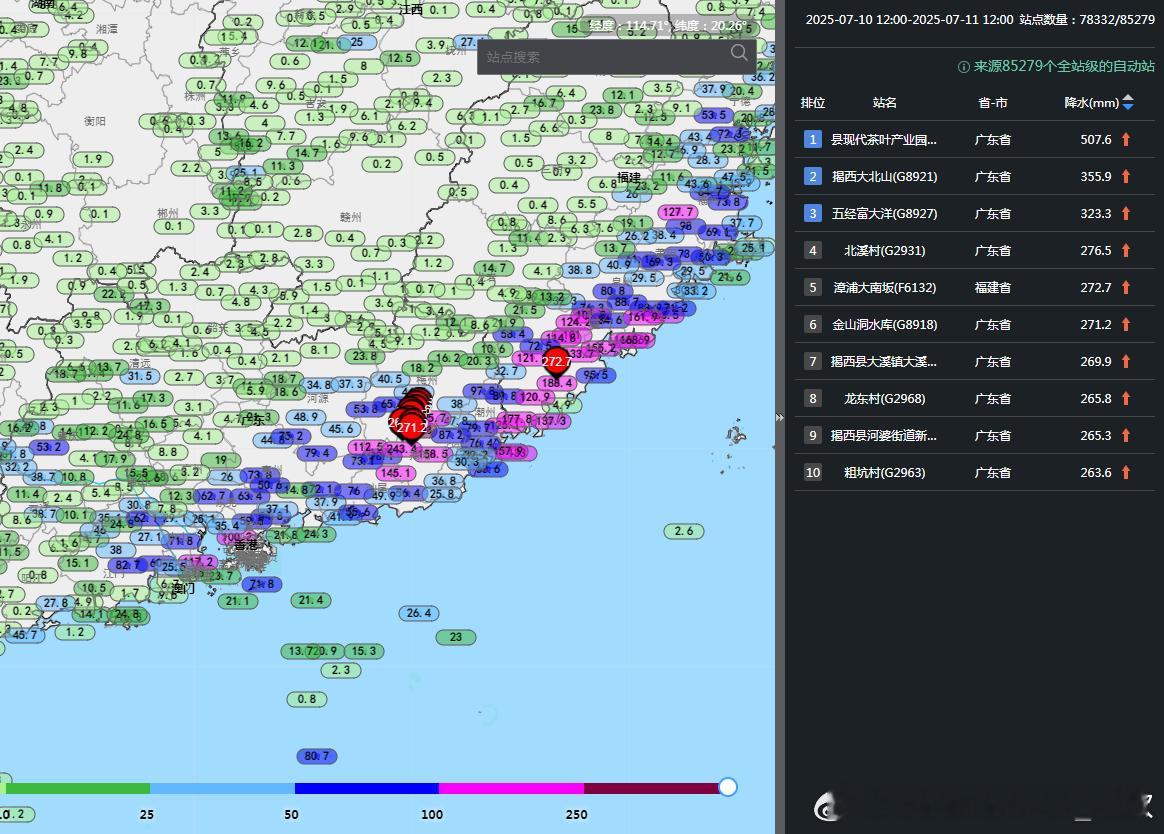Select station 粗坑村(G2963)

tap(884, 472)
